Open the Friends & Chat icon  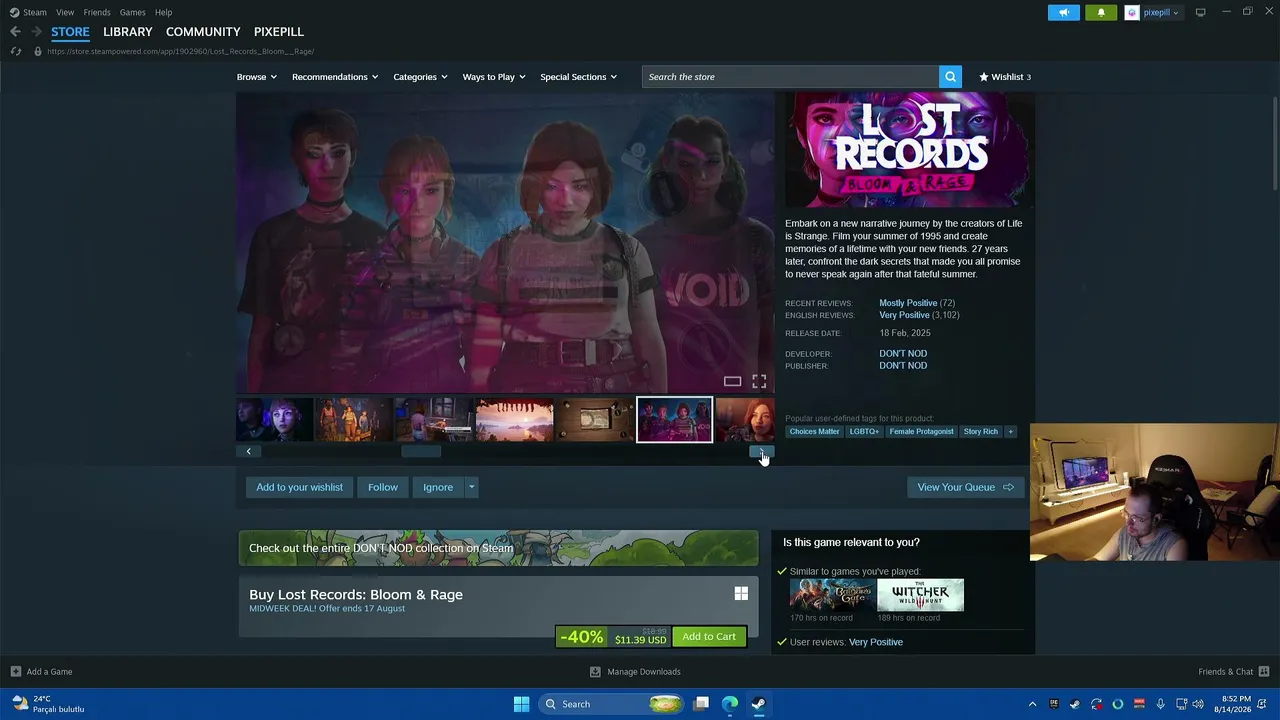(1264, 672)
